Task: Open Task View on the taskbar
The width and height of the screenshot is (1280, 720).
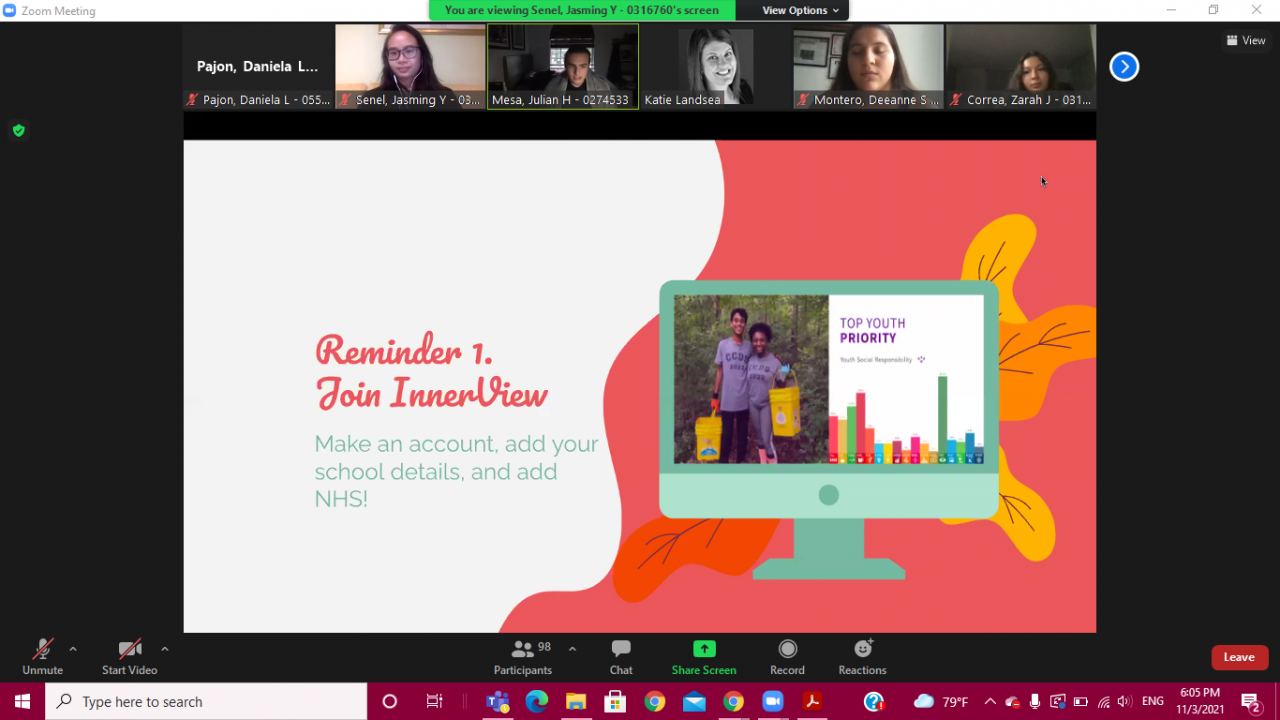Action: (x=434, y=701)
